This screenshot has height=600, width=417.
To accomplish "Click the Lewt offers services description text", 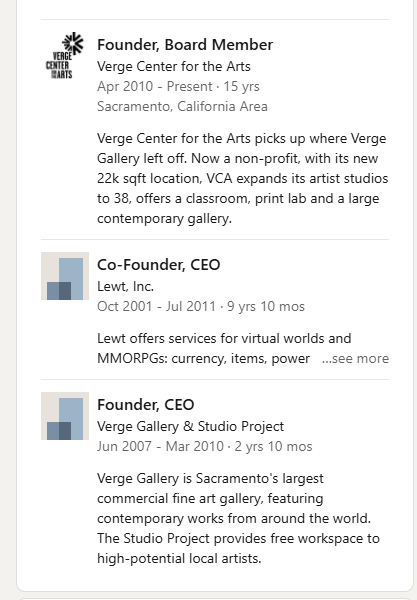I will pyautogui.click(x=224, y=349).
